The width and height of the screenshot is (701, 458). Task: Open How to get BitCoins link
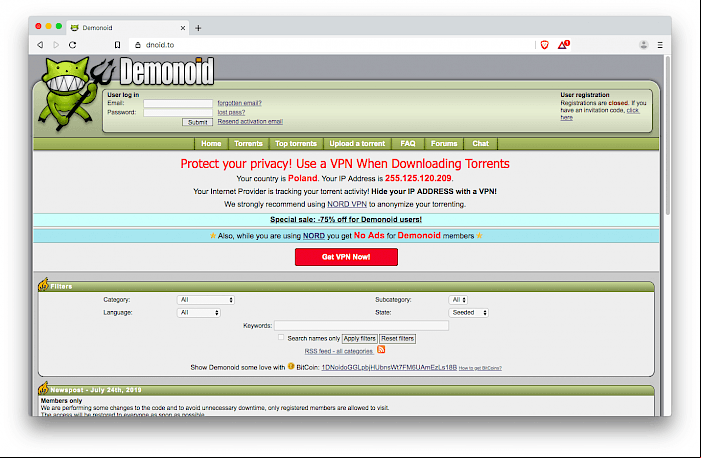pyautogui.click(x=480, y=368)
